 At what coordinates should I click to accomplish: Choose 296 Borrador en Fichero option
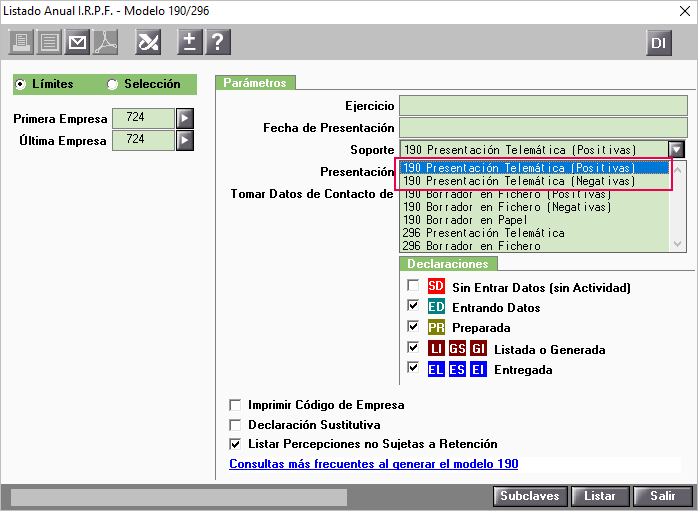click(534, 246)
